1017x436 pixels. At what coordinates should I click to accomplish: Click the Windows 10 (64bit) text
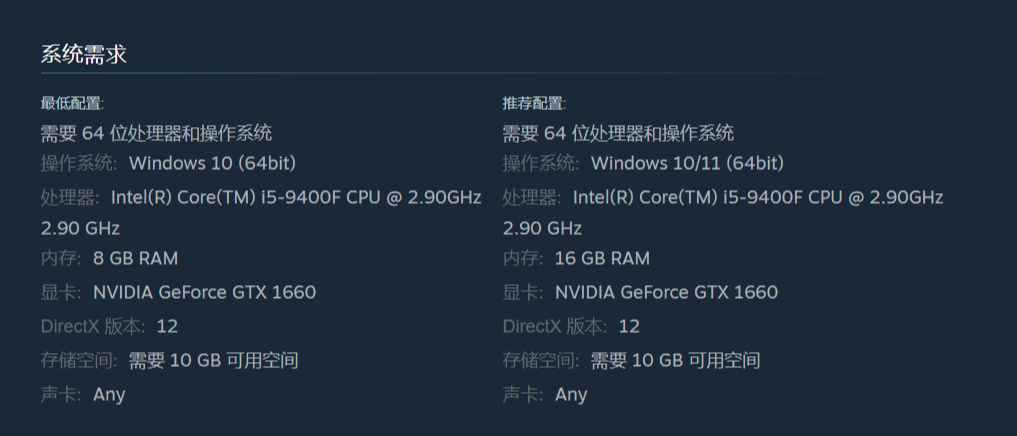click(212, 163)
